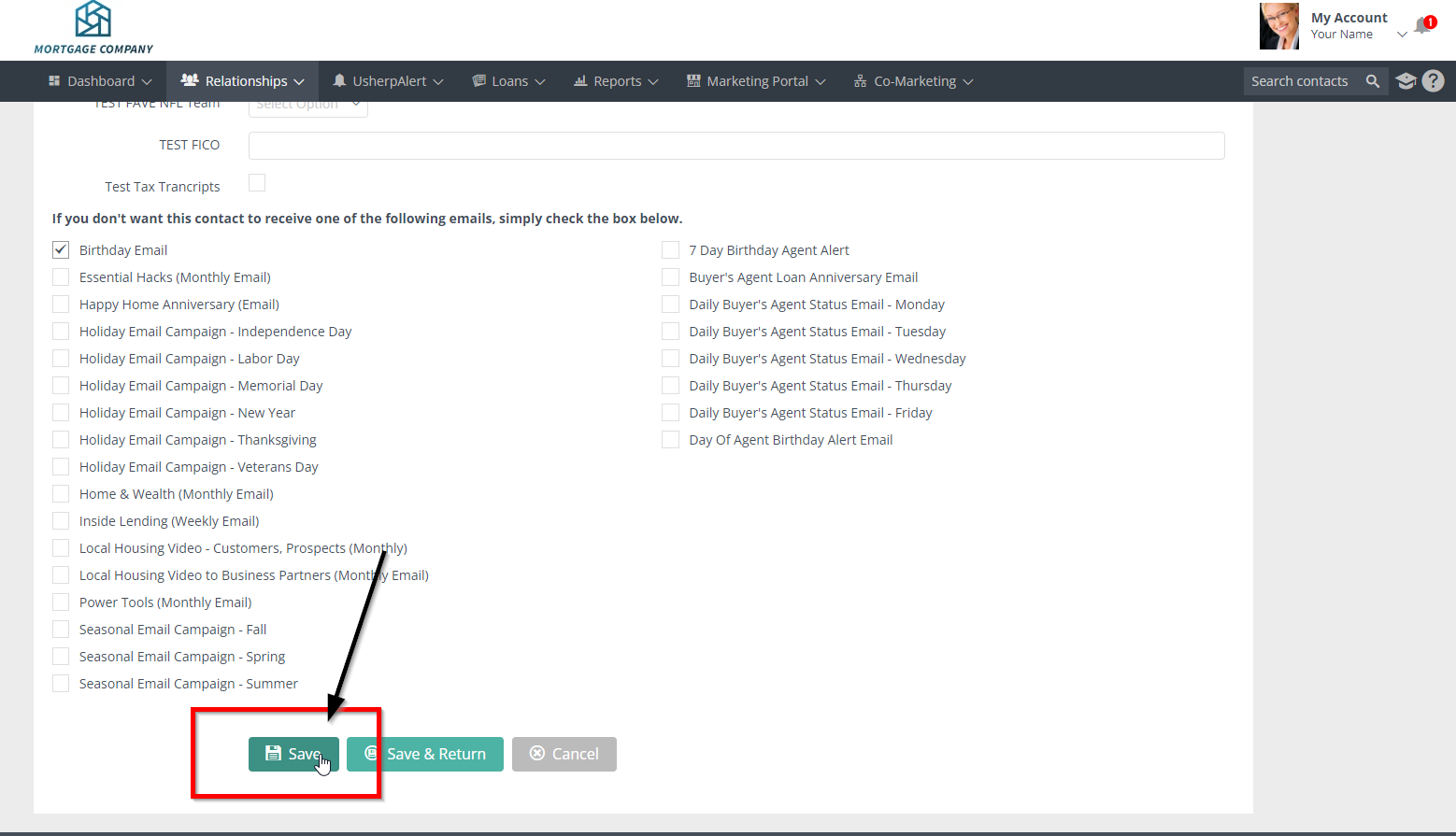Expand the My Account dropdown arrow
This screenshot has width=1456, height=836.
click(x=1401, y=35)
